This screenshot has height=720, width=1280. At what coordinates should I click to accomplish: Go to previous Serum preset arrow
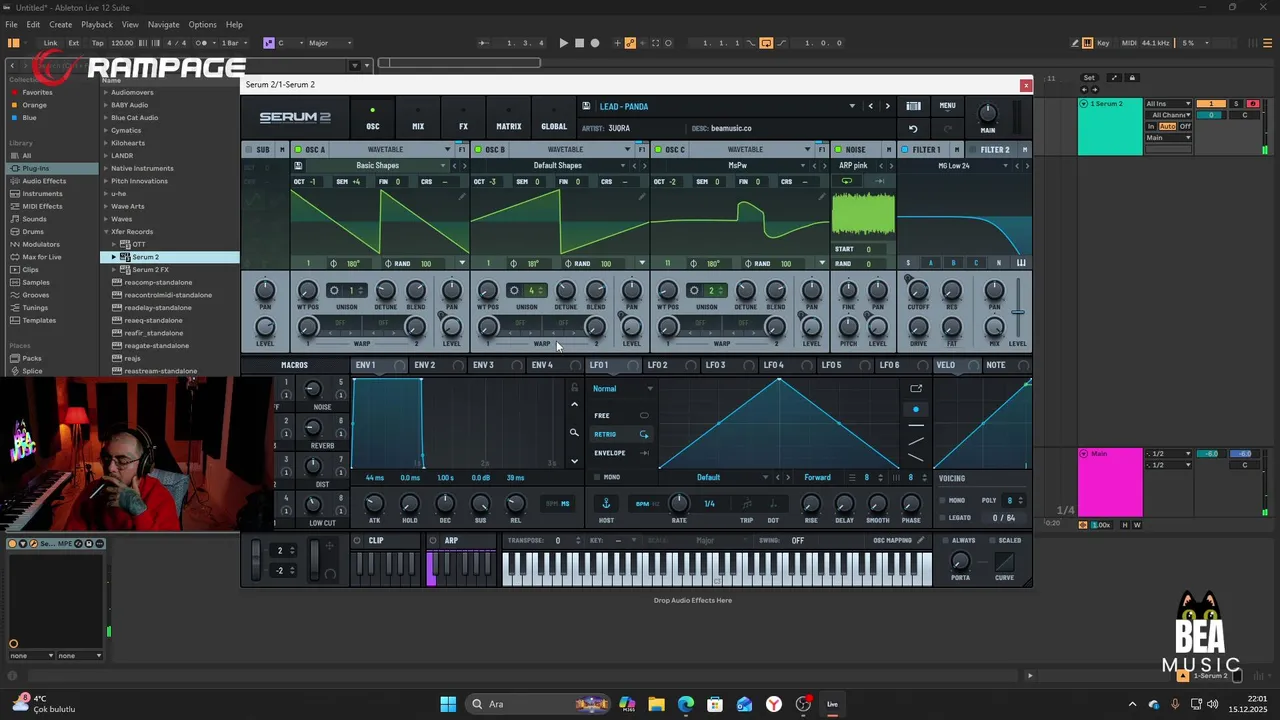click(x=870, y=106)
